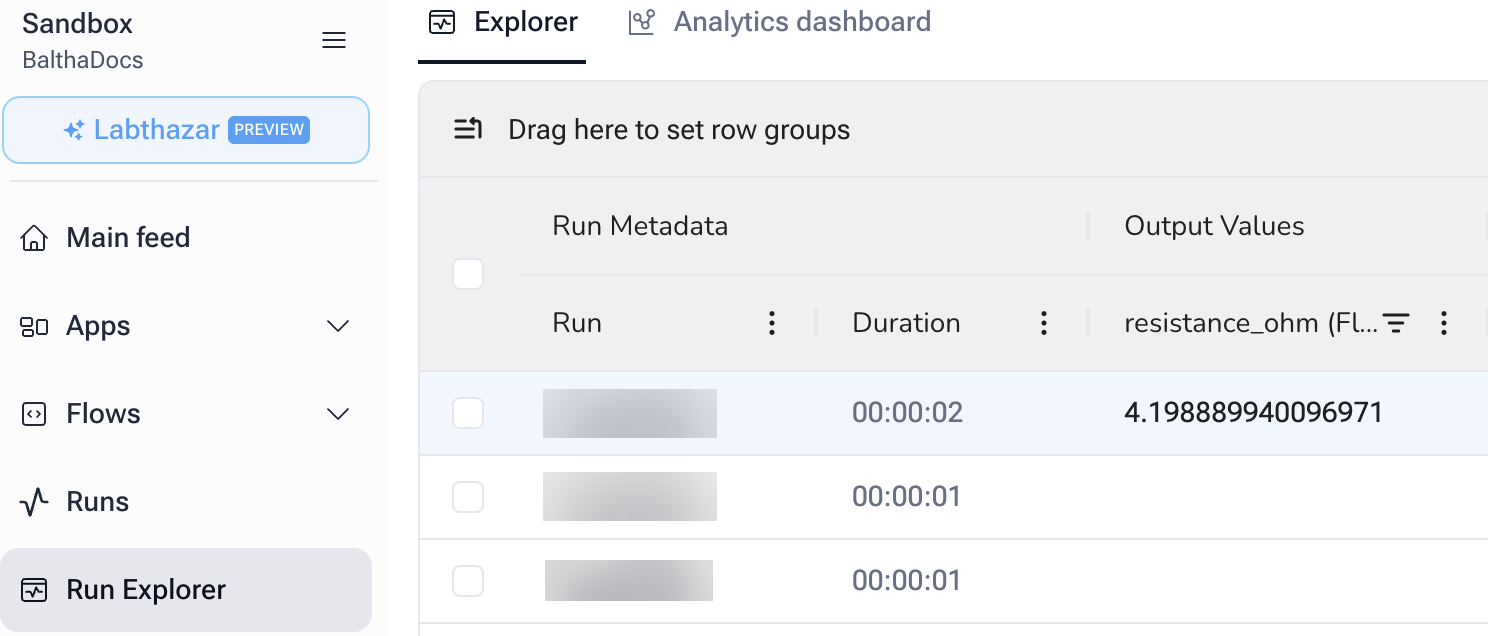The width and height of the screenshot is (1488, 636).
Task: Click the Runs pulse icon
Action: pyautogui.click(x=34, y=502)
